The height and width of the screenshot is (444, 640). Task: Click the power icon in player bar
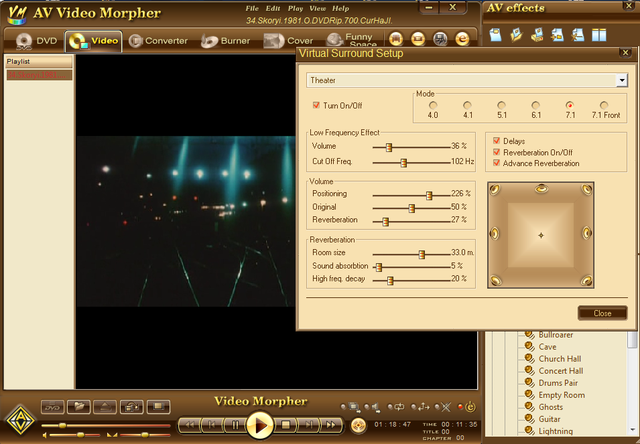(x=470, y=407)
